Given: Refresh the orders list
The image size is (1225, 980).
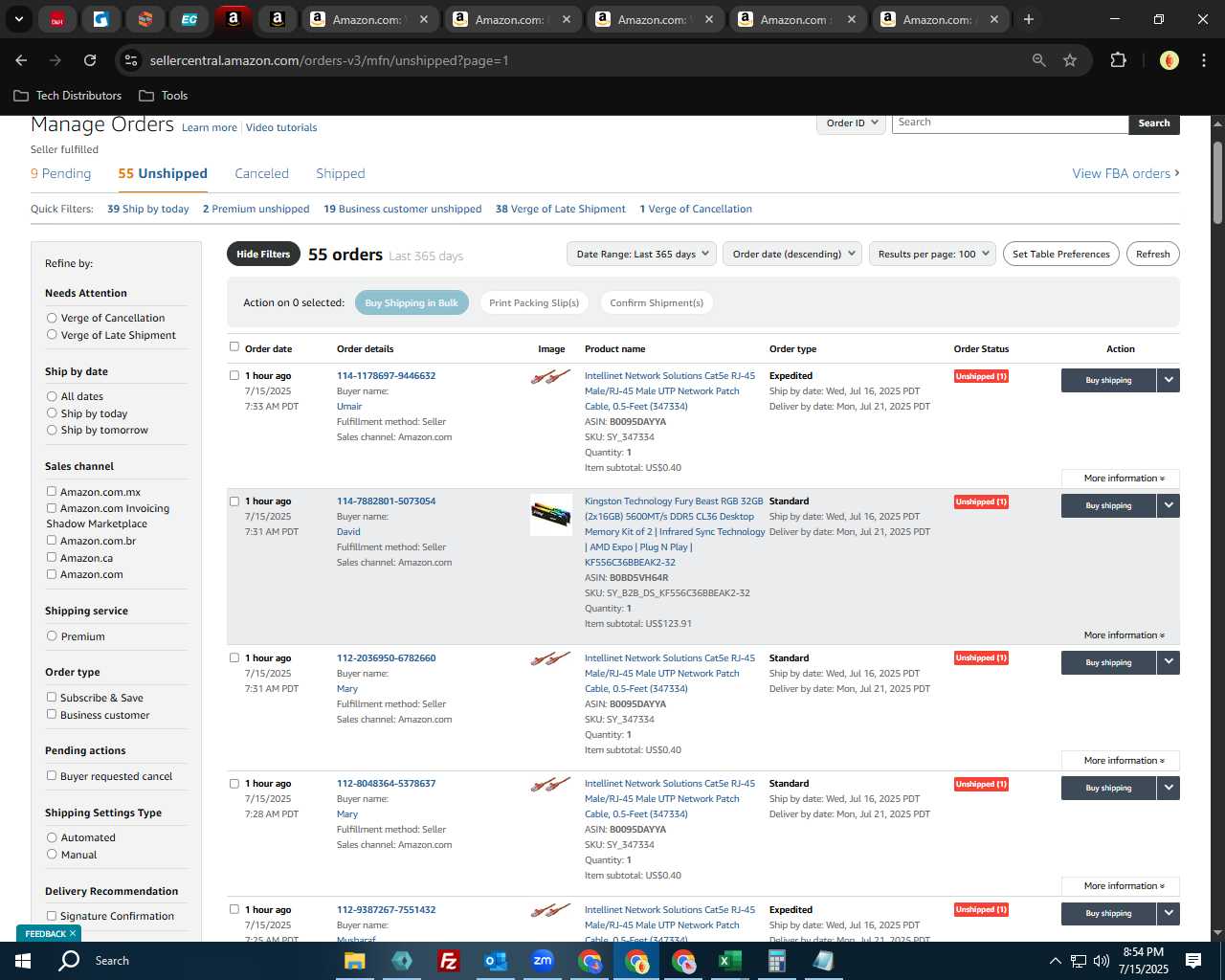Looking at the screenshot, I should pos(1152,254).
